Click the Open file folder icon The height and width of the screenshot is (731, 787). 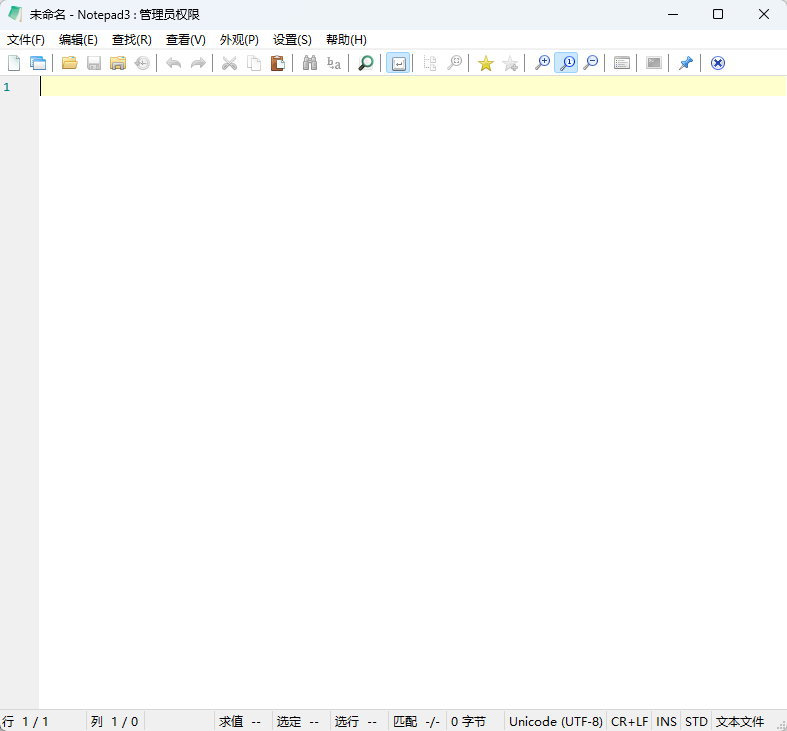(x=70, y=63)
